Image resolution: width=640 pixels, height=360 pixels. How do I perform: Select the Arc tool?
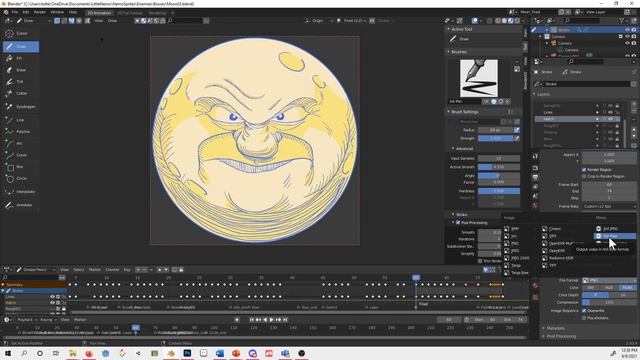click(20, 144)
